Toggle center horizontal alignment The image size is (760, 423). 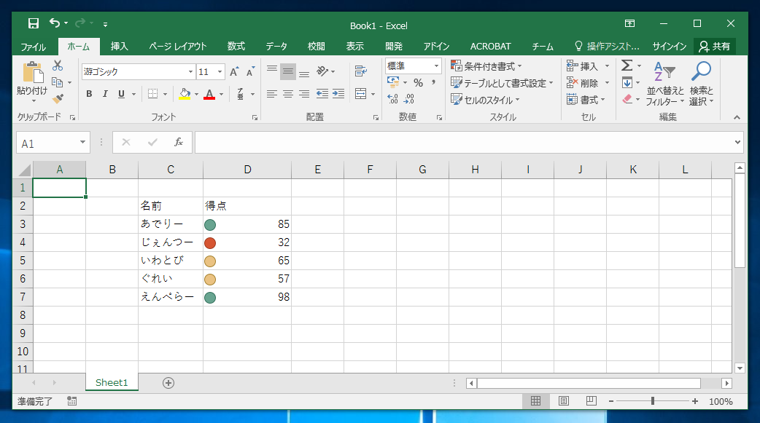click(288, 94)
